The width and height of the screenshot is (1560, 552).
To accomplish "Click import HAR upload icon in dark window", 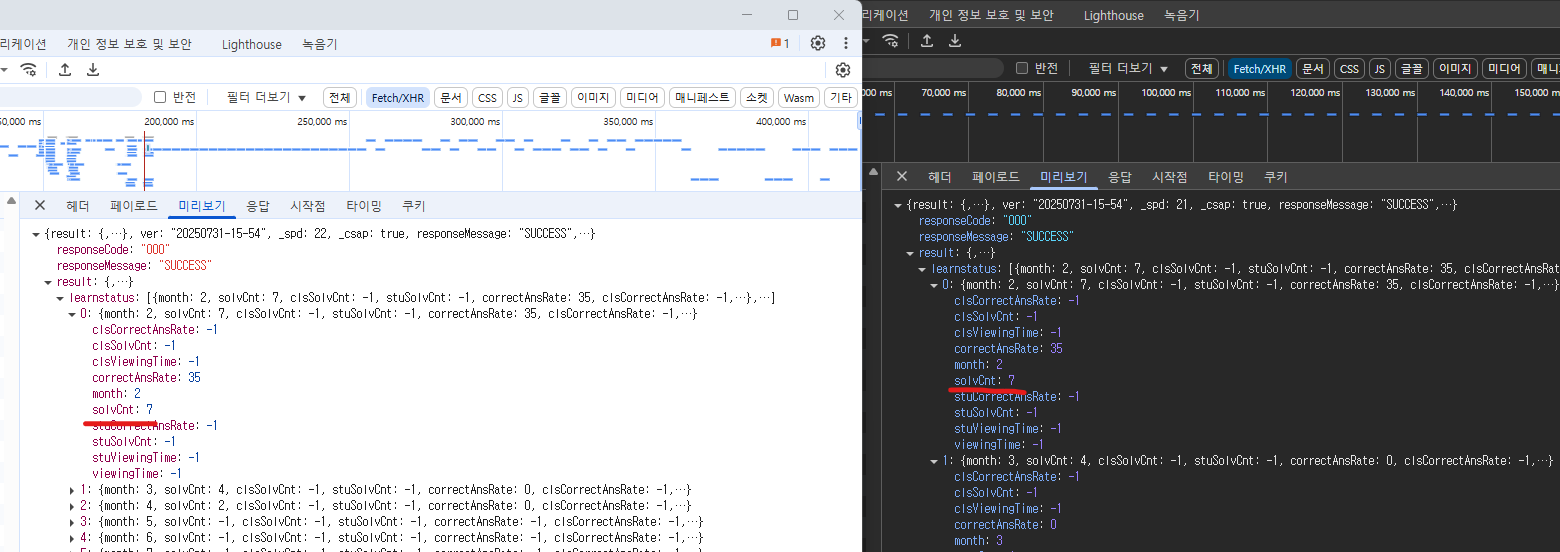I will click(927, 40).
